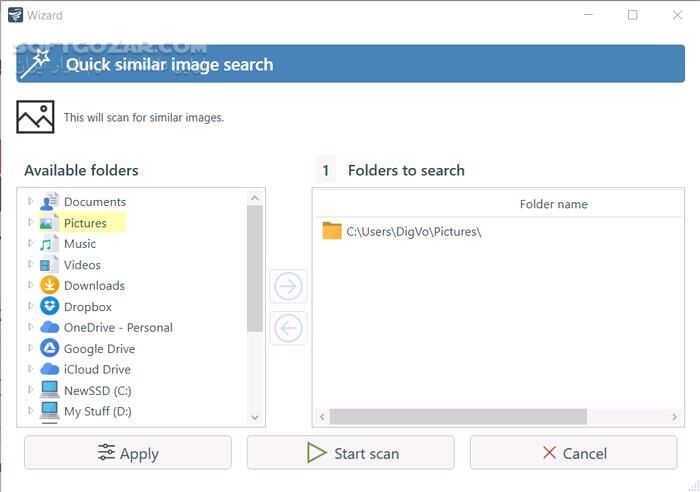Minimize the Wizard window
Image resolution: width=700 pixels, height=492 pixels.
click(x=588, y=15)
